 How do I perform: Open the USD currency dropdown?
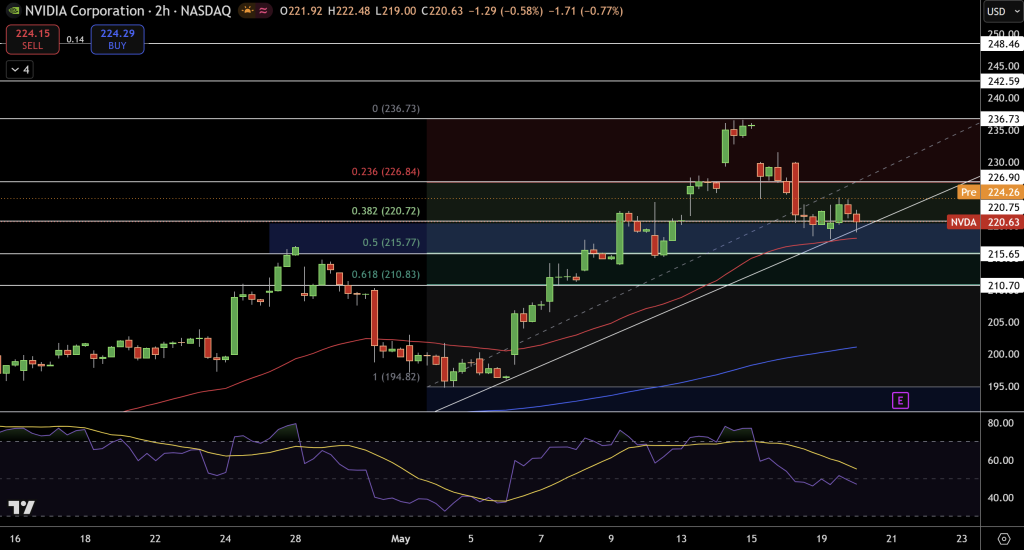[1002, 11]
